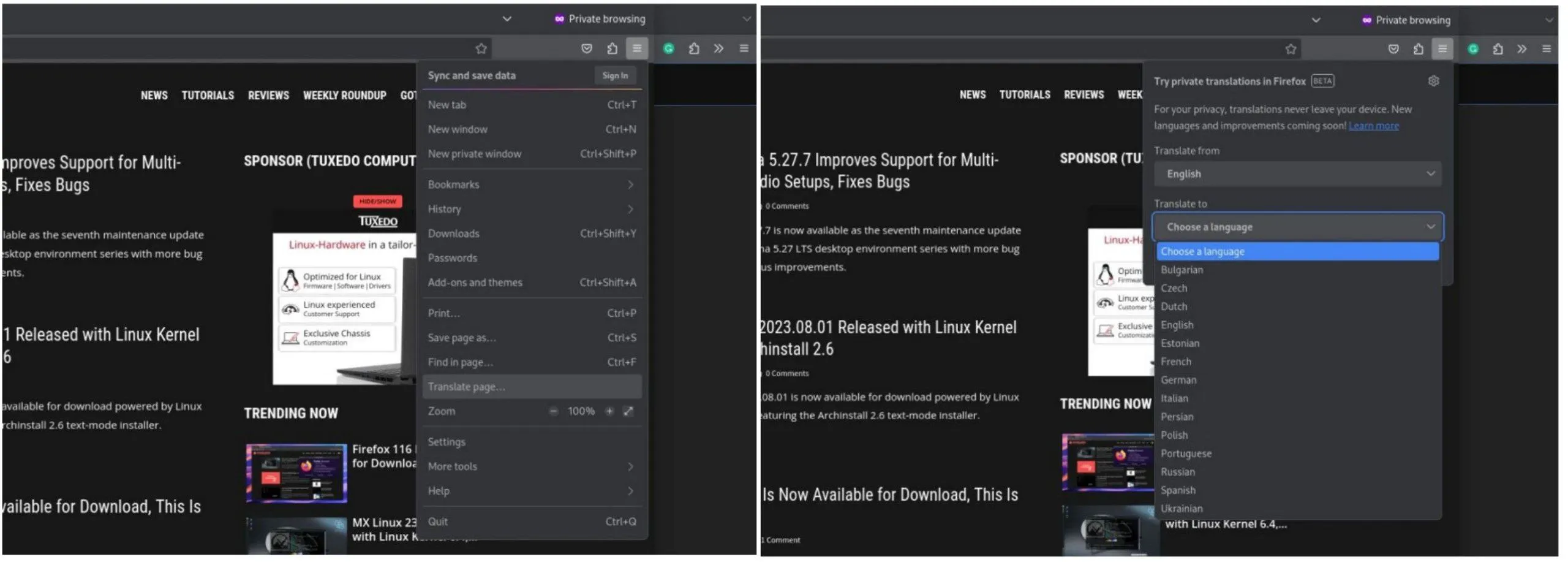Select Czech from language list

1297,288
